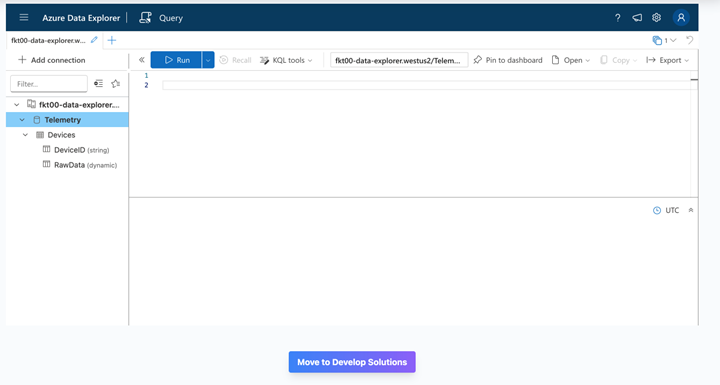
Task: Collapse the connection pane with double chevron
Action: click(x=141, y=60)
